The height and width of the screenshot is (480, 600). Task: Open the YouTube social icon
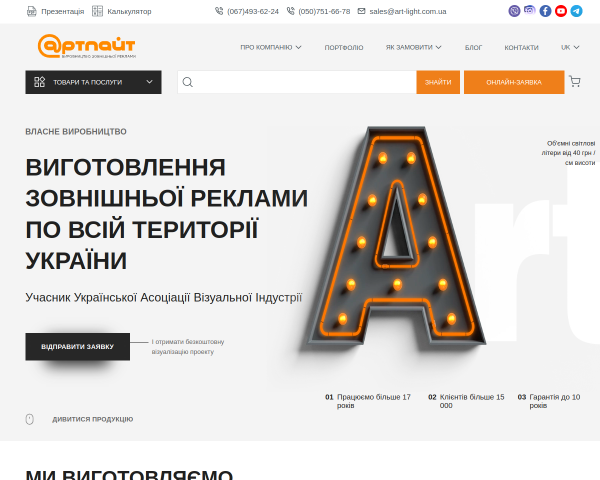[561, 11]
